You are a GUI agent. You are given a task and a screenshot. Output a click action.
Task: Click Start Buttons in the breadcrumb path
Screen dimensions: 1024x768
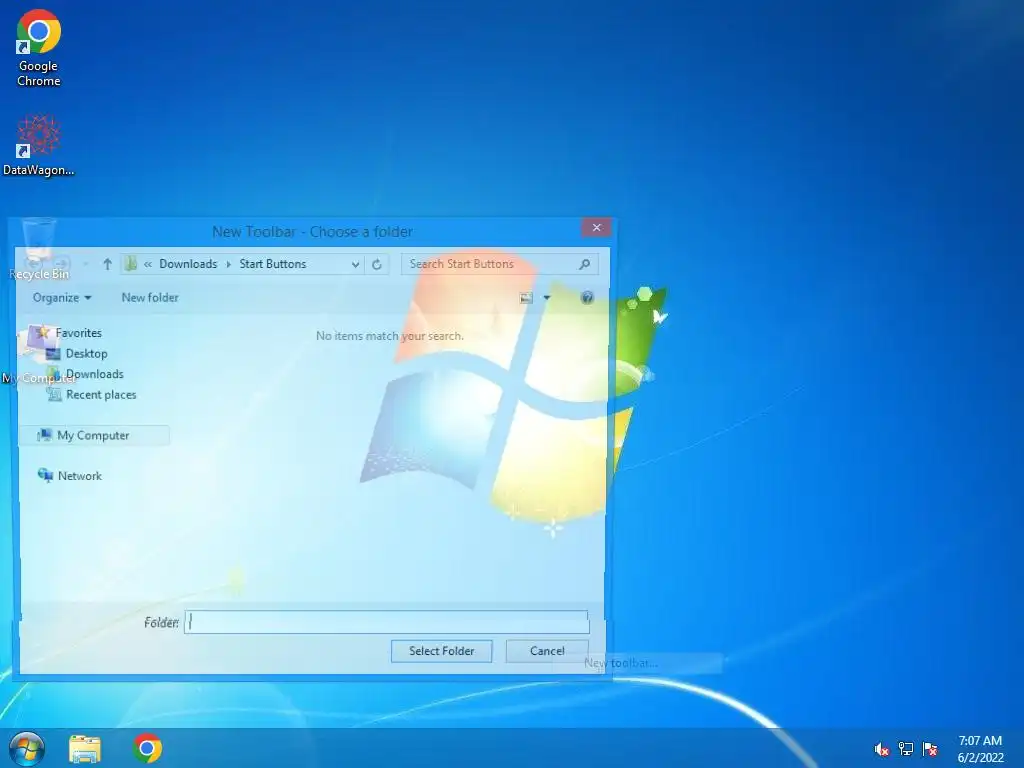tap(272, 264)
